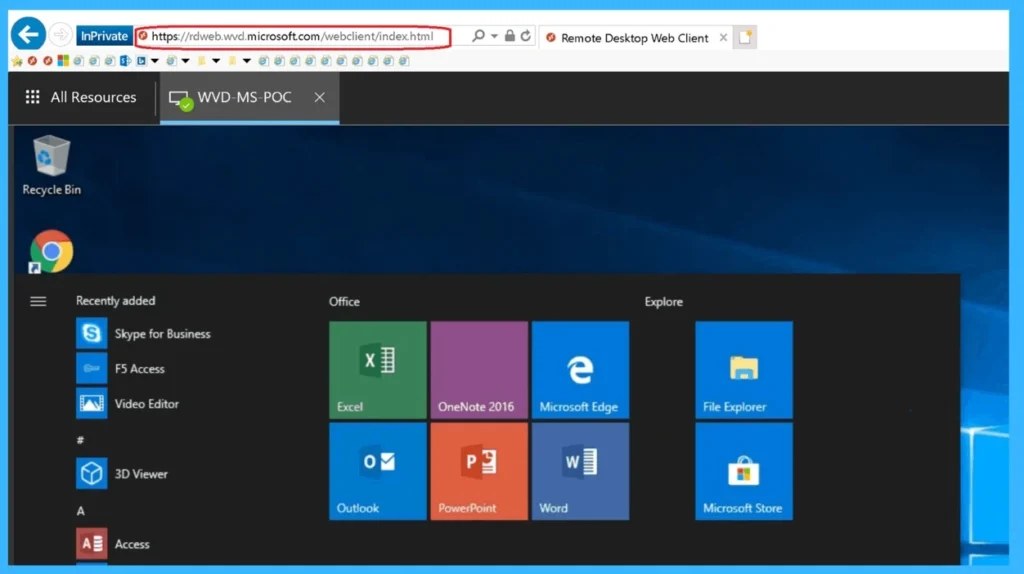Expand the Start menu hamburger button
Viewport: 1024px width, 574px height.
click(38, 301)
